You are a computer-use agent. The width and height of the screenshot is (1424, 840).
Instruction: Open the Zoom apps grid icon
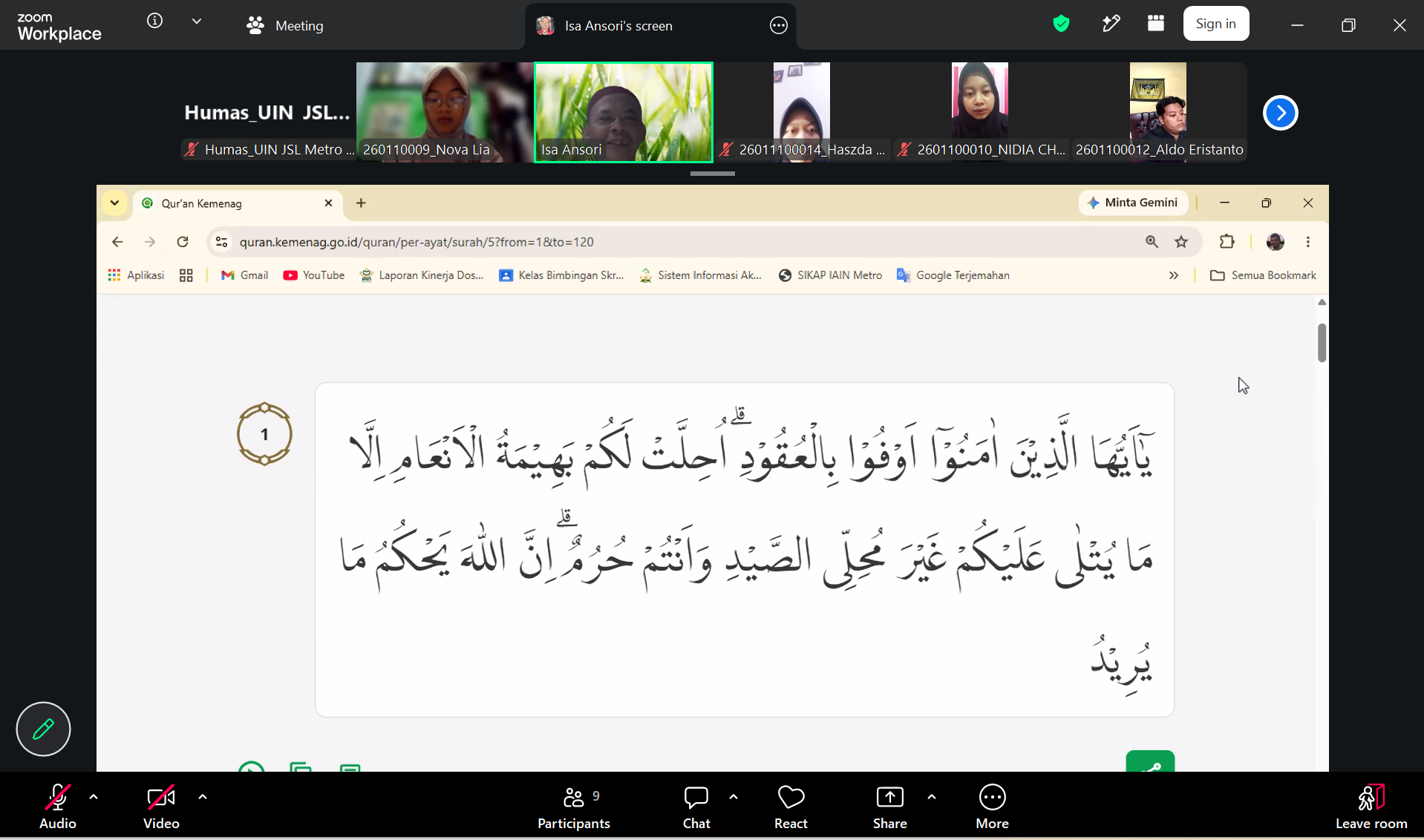pyautogui.click(x=1155, y=24)
